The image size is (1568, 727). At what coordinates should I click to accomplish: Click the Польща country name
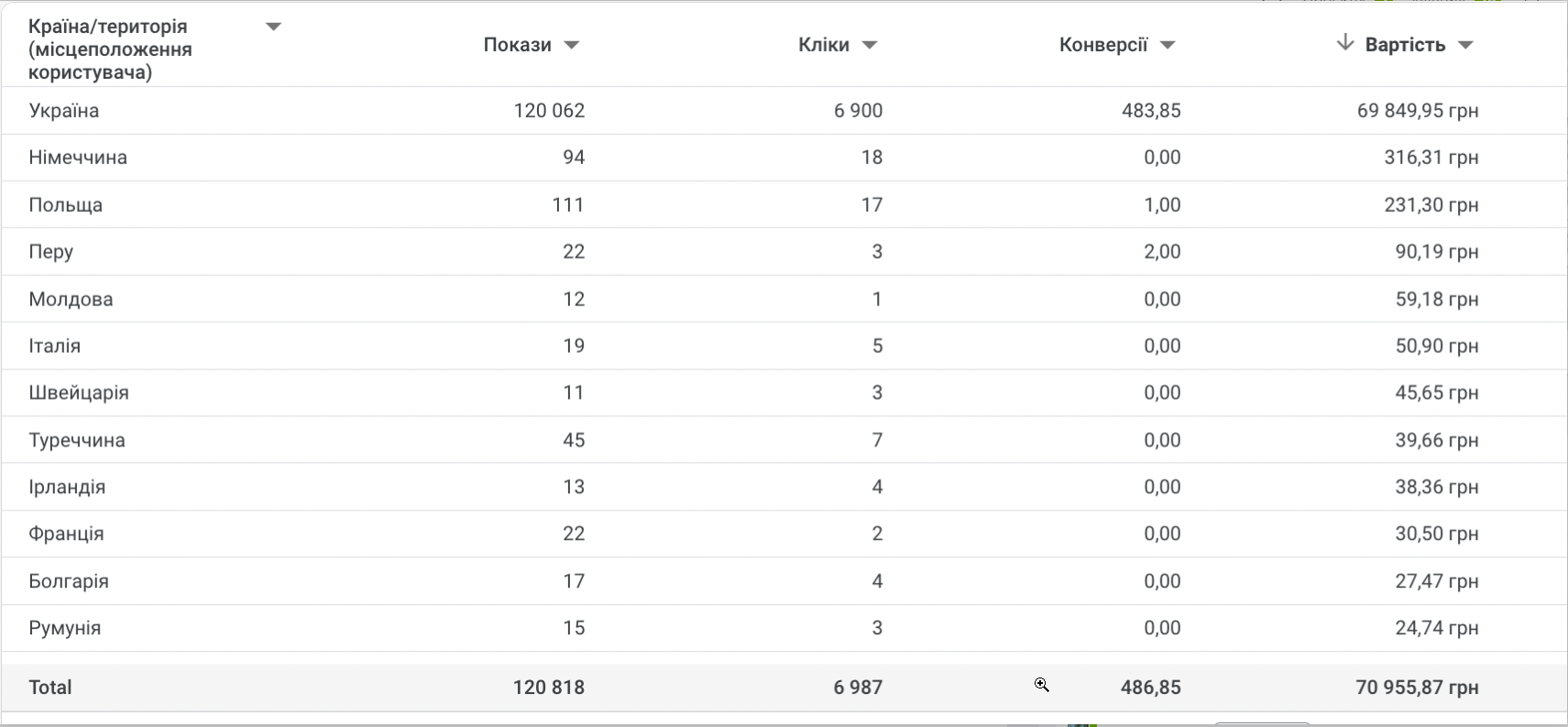tap(65, 205)
